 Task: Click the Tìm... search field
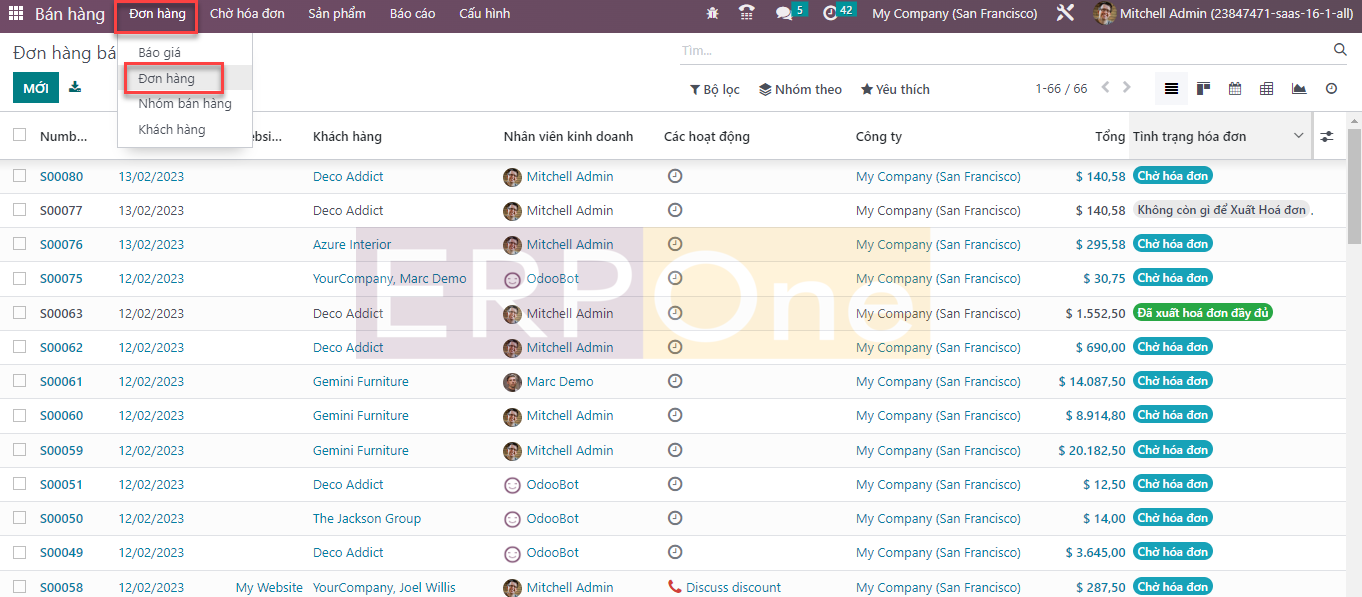(1000, 50)
